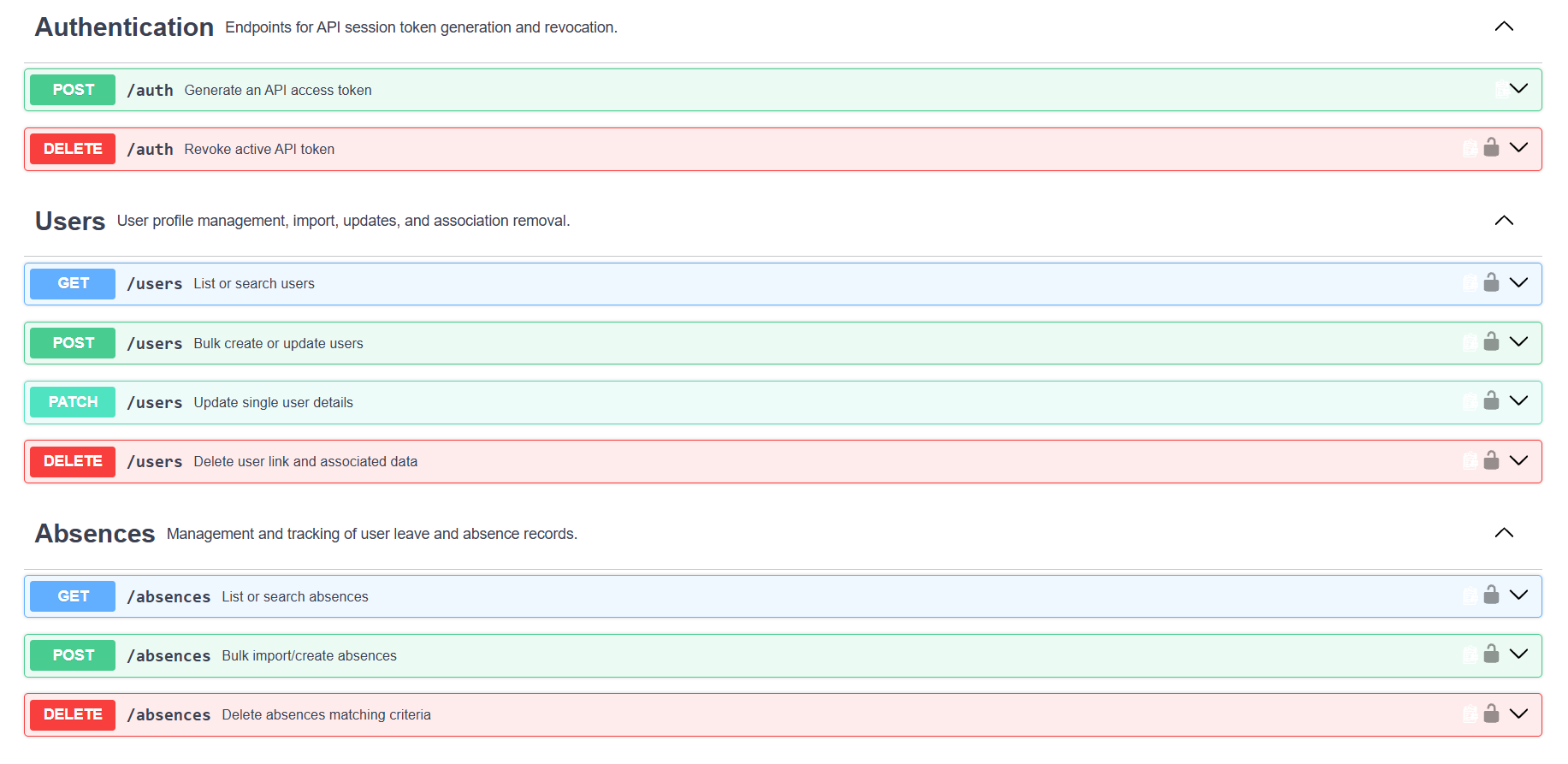Open the lock icon on POST /users
The image size is (1568, 764).
pos(1491,341)
